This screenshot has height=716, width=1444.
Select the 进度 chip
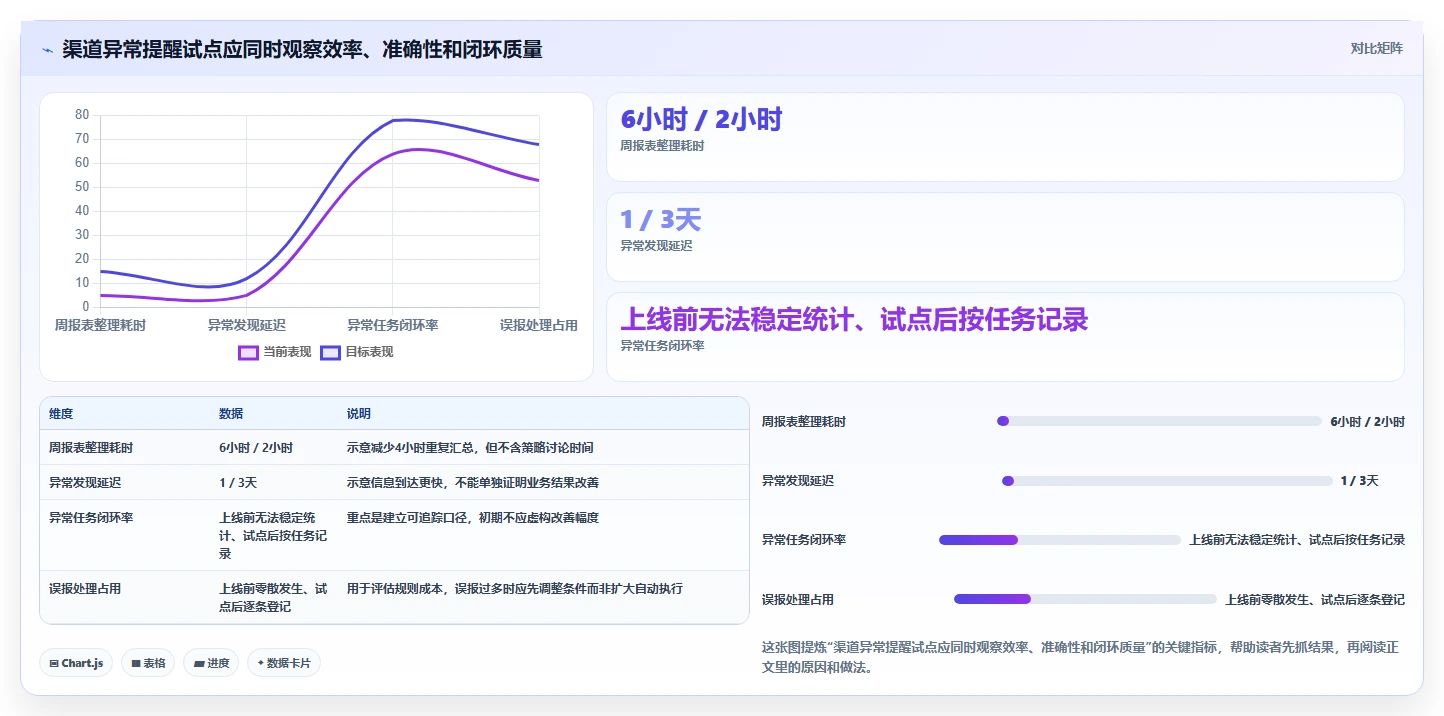pos(211,663)
